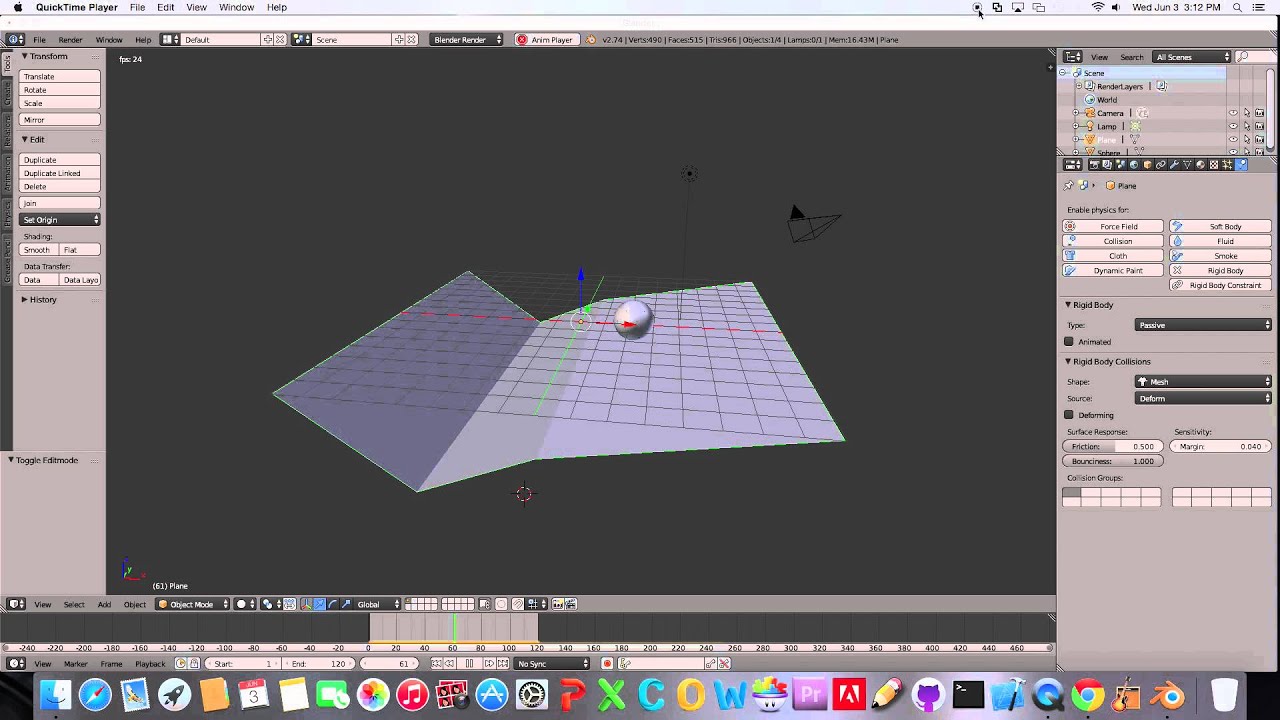Enable Cloth physics

point(1113,256)
